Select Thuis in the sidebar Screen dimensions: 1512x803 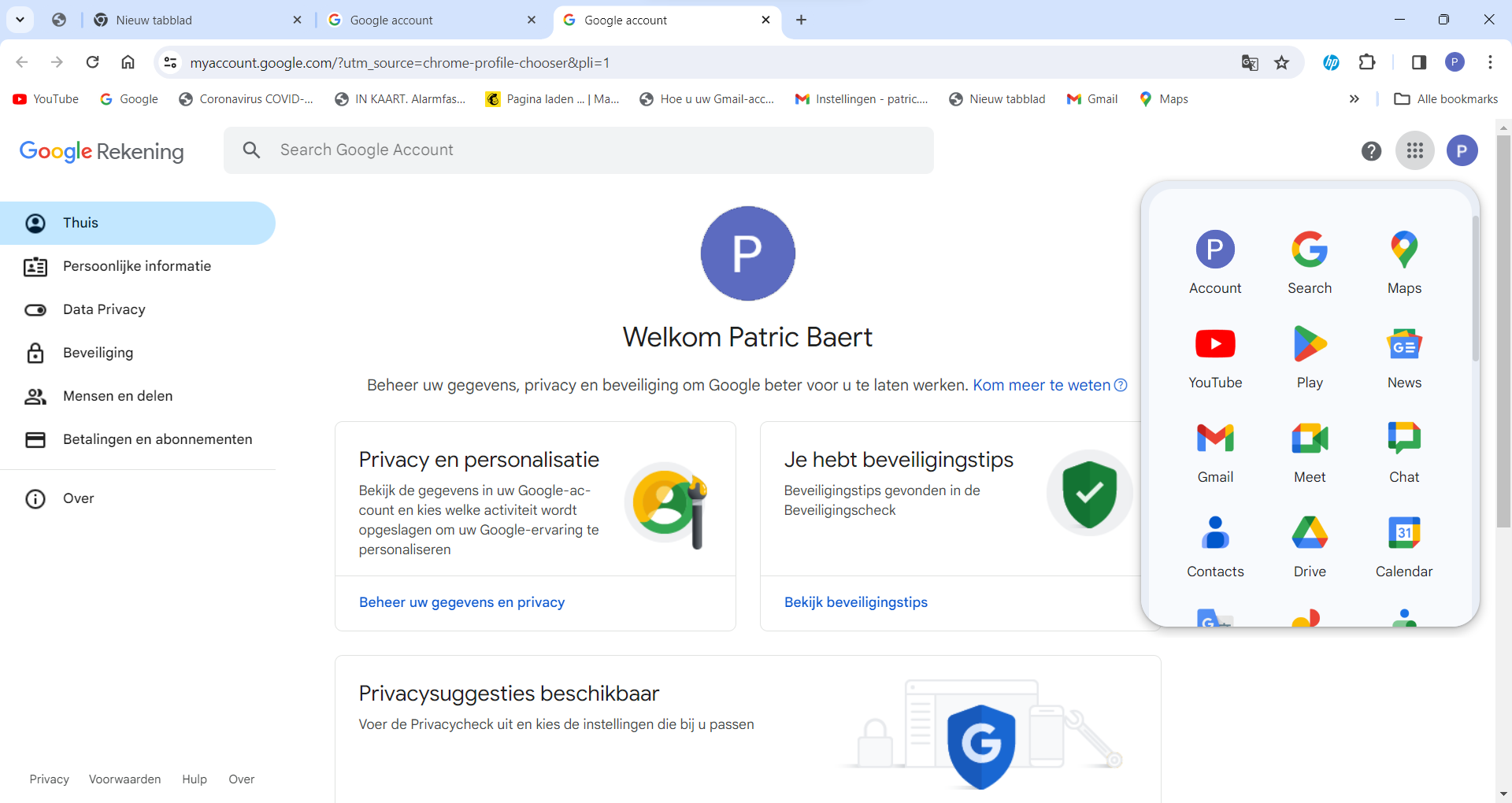[138, 223]
